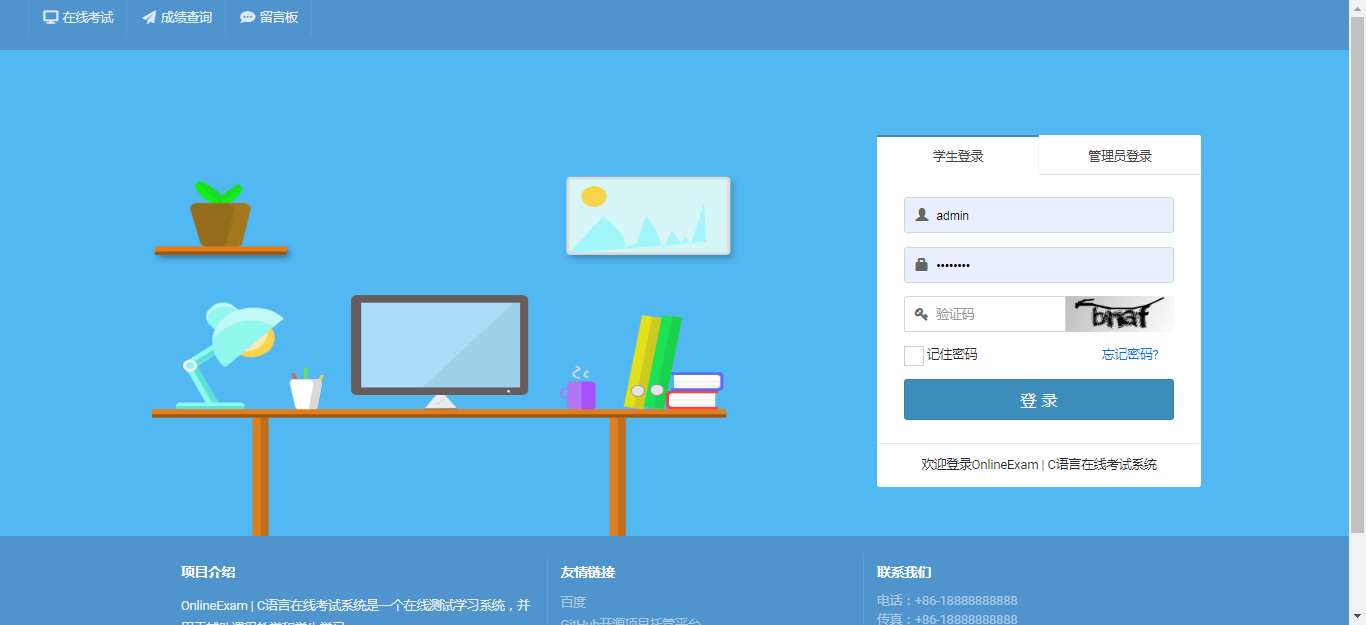
Task: Click the user icon in the username field
Action: [x=921, y=215]
